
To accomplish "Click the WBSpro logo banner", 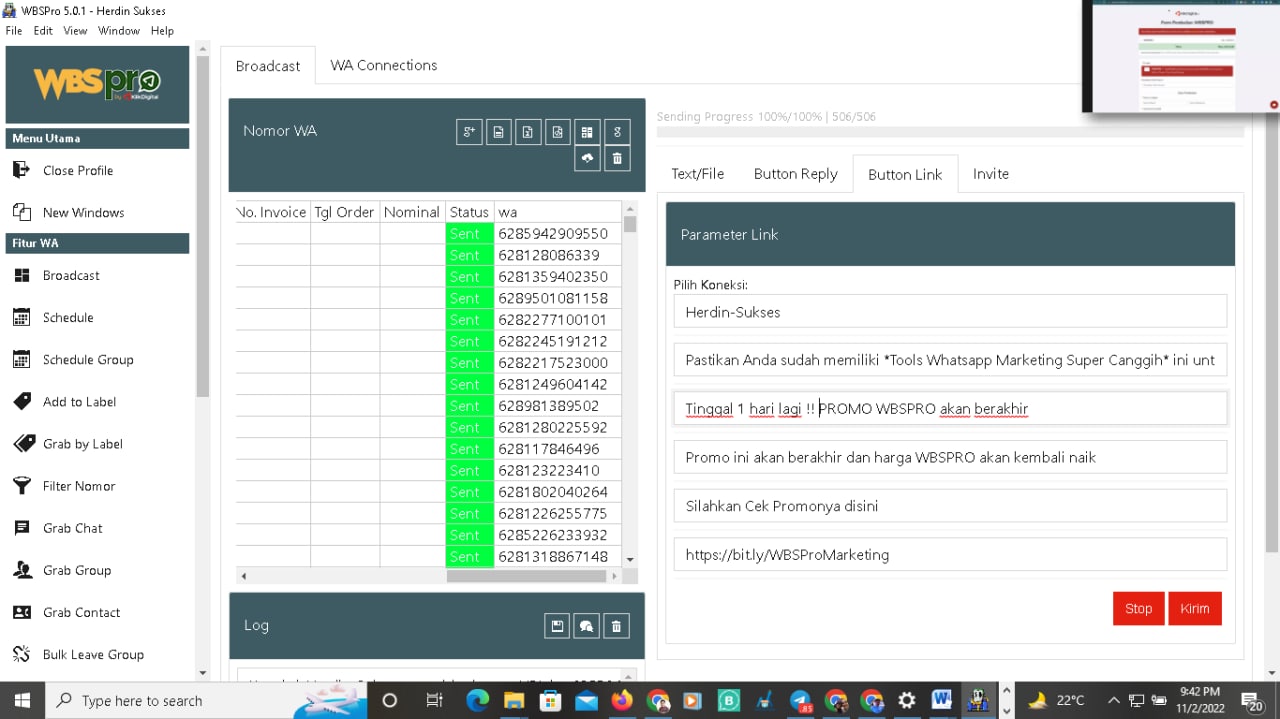I will click(x=97, y=84).
